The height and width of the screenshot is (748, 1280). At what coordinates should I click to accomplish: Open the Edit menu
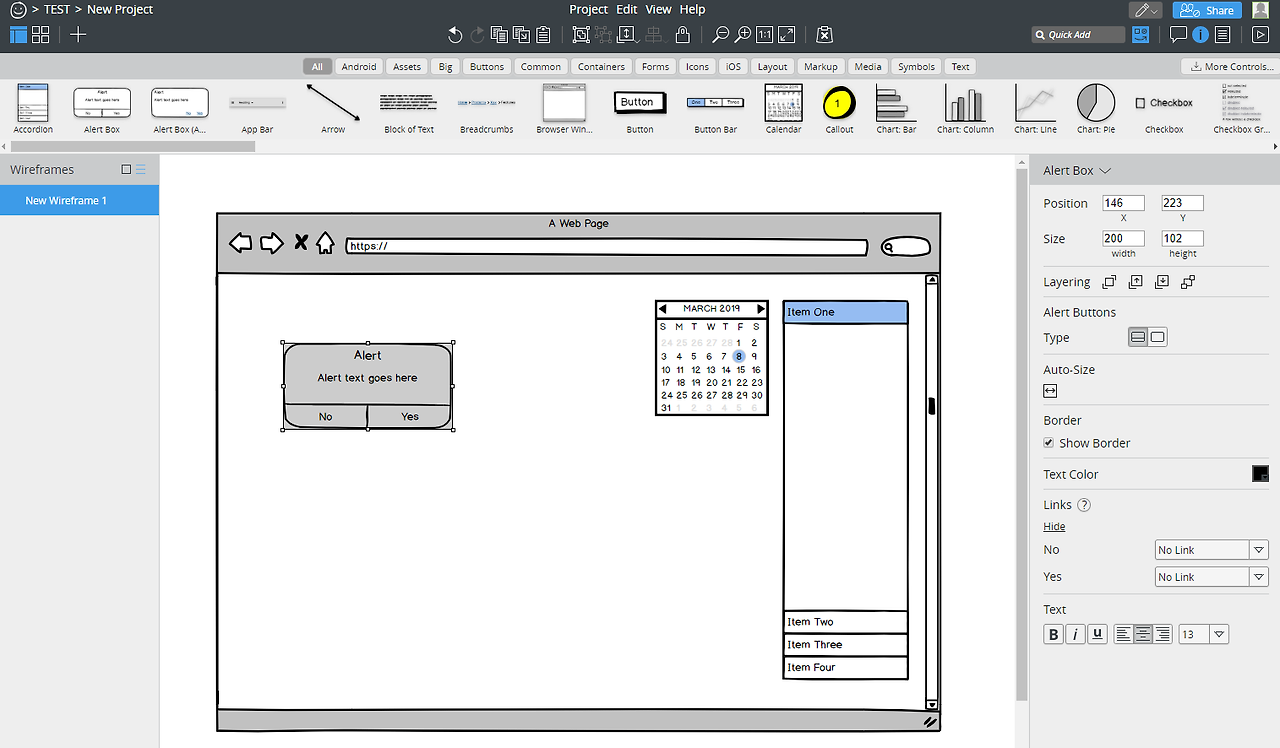tap(627, 9)
